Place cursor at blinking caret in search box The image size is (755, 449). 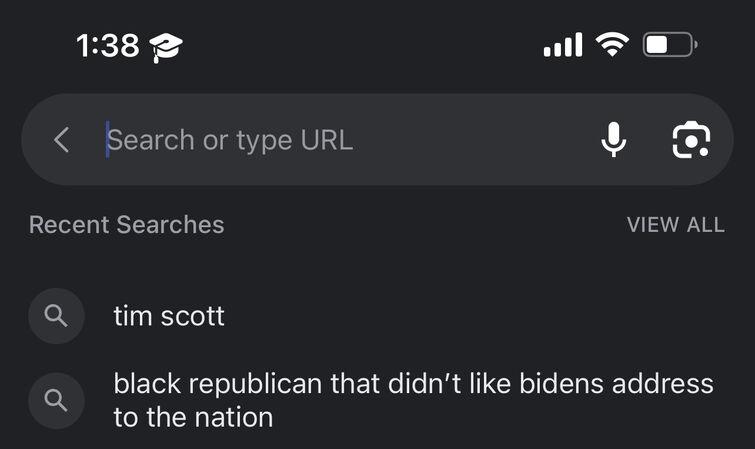point(107,139)
